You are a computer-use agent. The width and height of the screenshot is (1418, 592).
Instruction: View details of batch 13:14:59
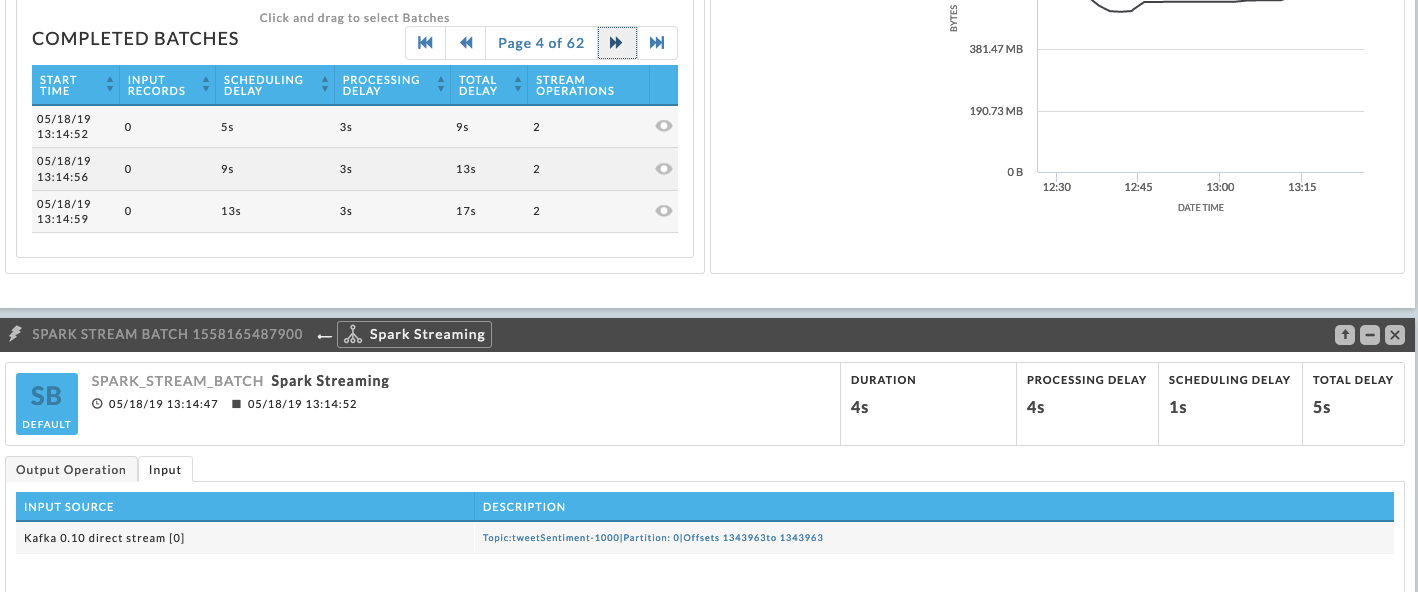[x=663, y=211]
